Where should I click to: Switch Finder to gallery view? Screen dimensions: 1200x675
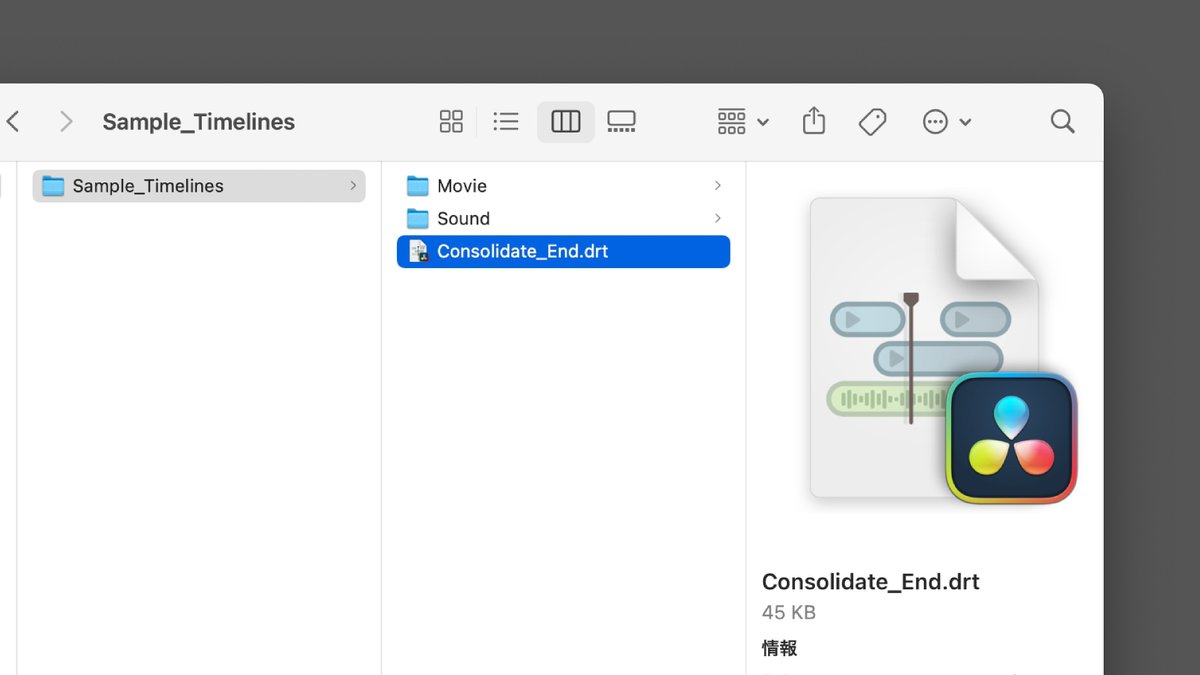click(621, 122)
